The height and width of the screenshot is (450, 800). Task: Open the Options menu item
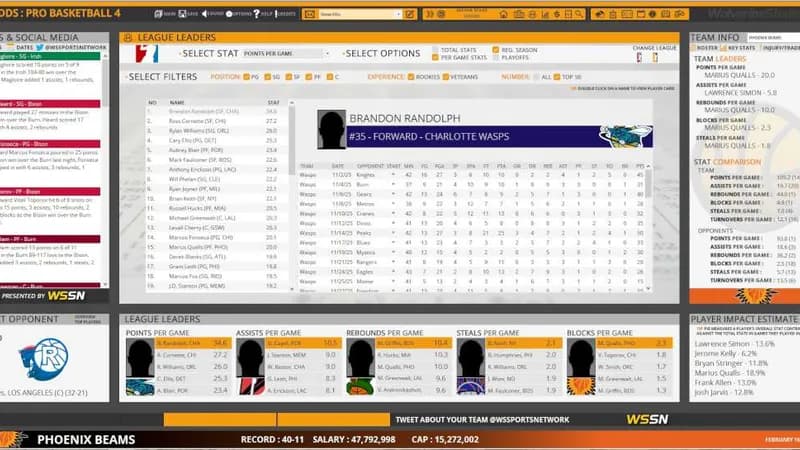(239, 14)
